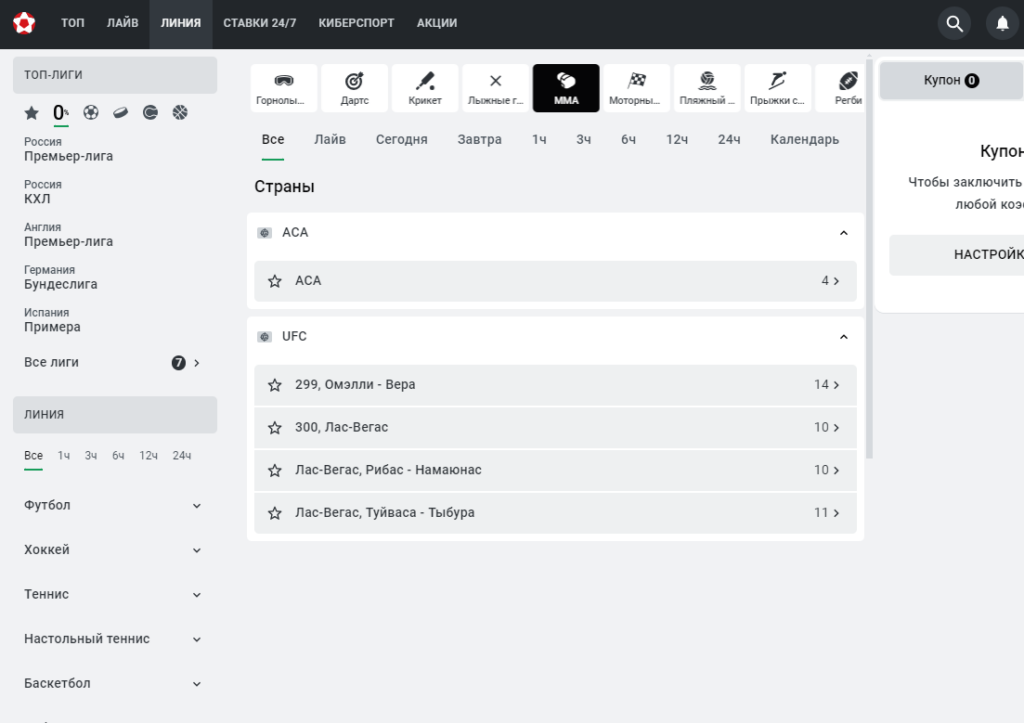Open 299, Омэлли - Вера event row
The height and width of the screenshot is (723, 1024).
click(555, 385)
